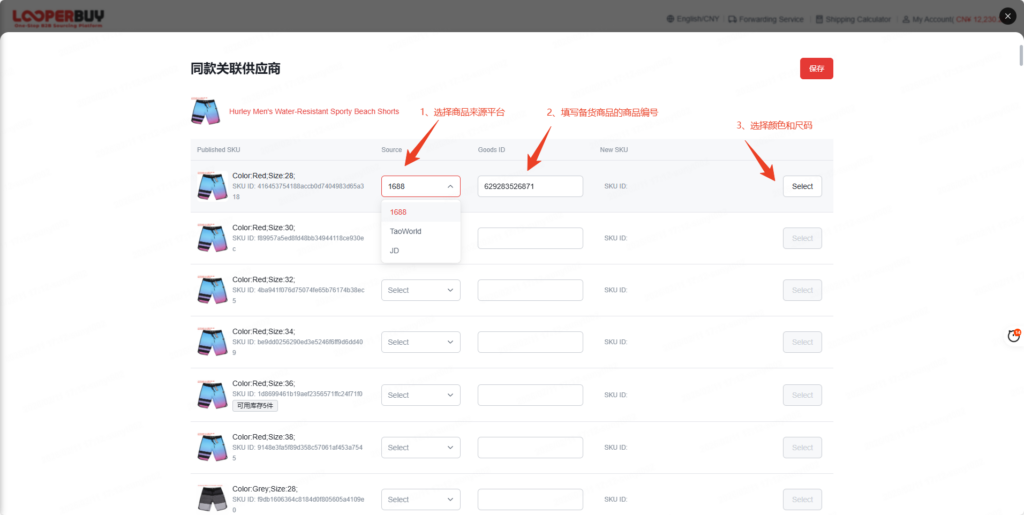Click the floating support icon on right edge

pos(1013,336)
